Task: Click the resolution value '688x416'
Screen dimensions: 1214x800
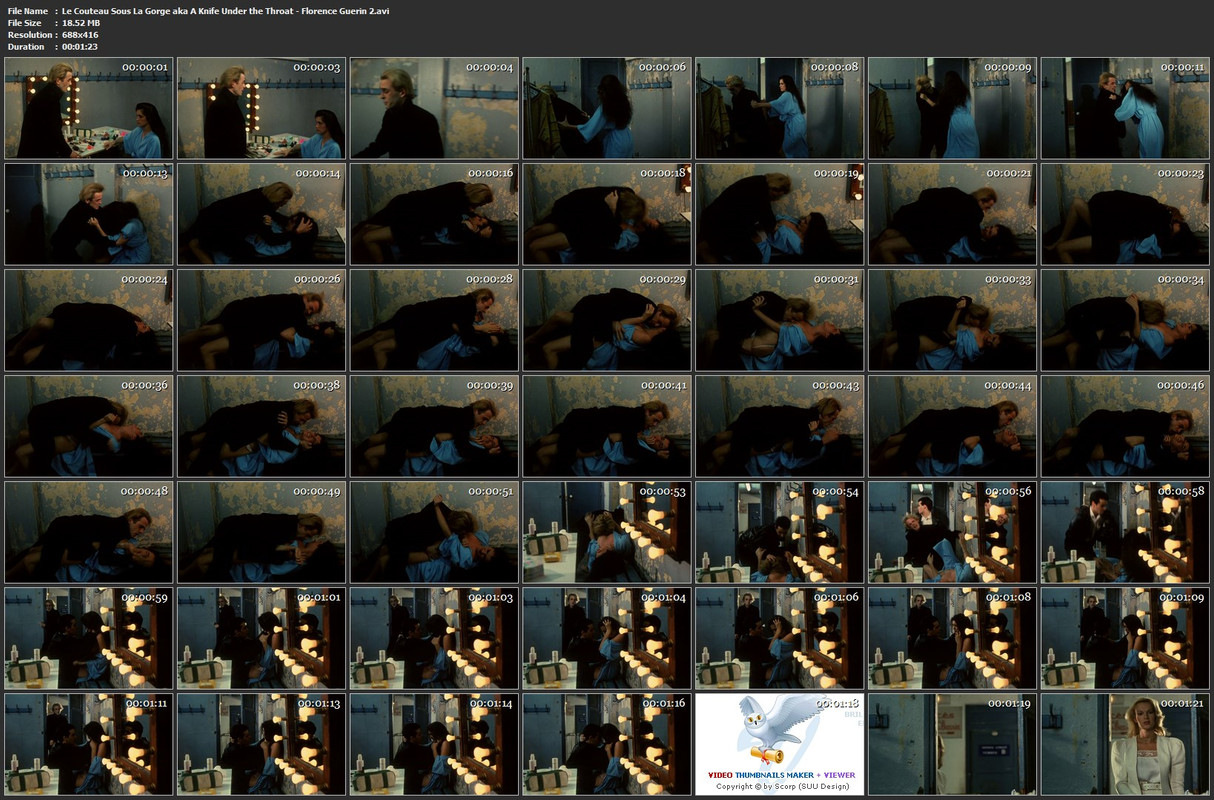Action: pyautogui.click(x=80, y=34)
